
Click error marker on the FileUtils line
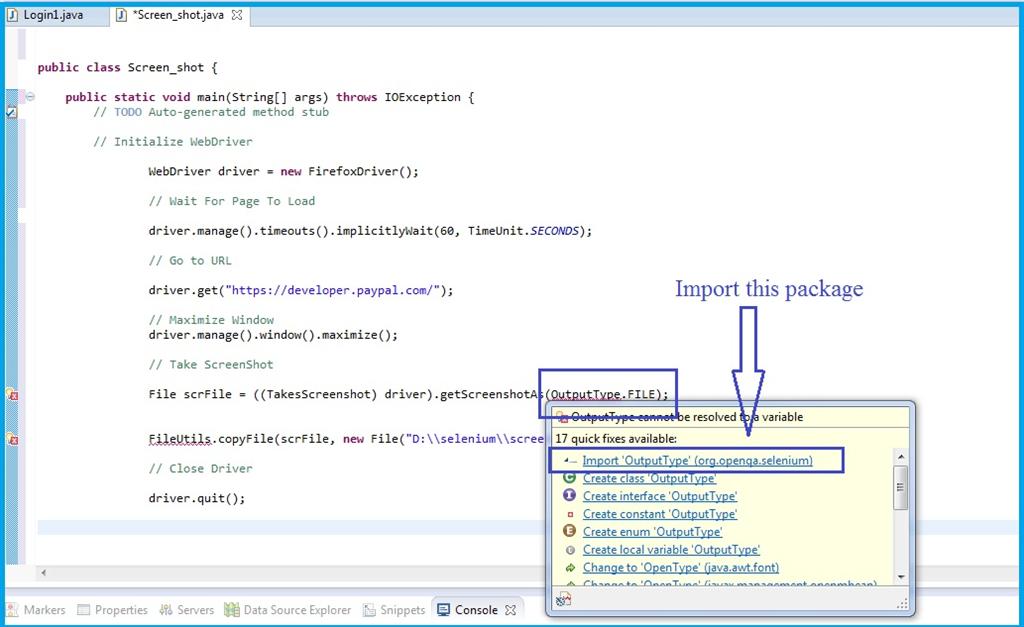12,439
